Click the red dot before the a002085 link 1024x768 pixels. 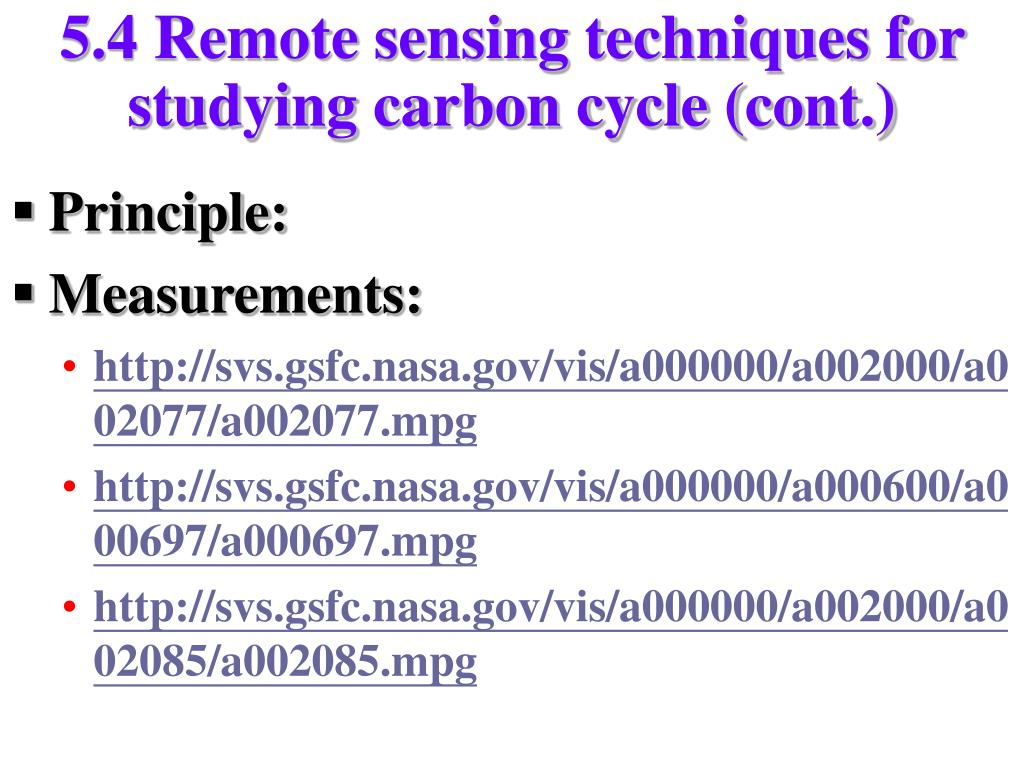(x=70, y=606)
